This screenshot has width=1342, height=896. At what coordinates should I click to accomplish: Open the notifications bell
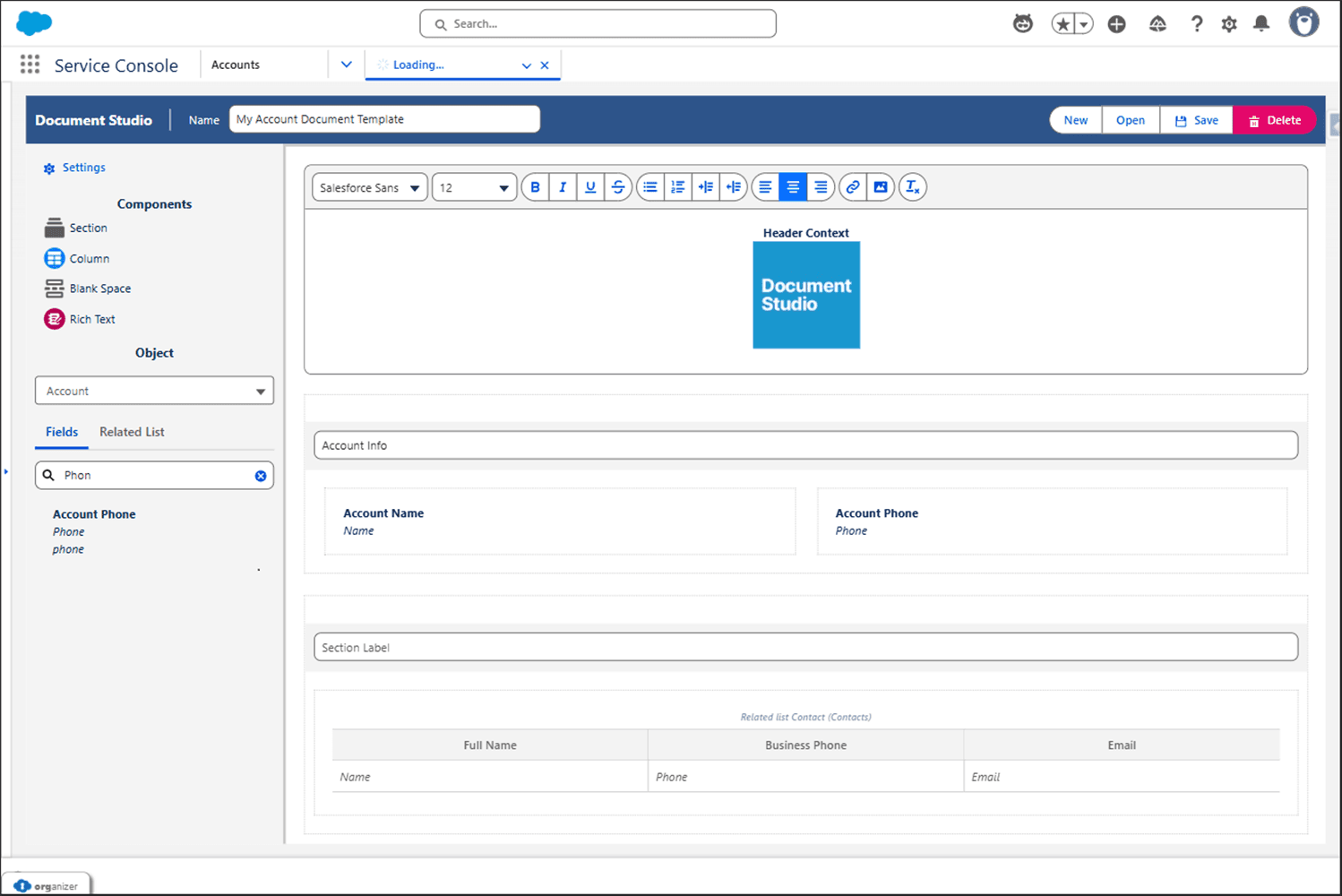click(1261, 24)
